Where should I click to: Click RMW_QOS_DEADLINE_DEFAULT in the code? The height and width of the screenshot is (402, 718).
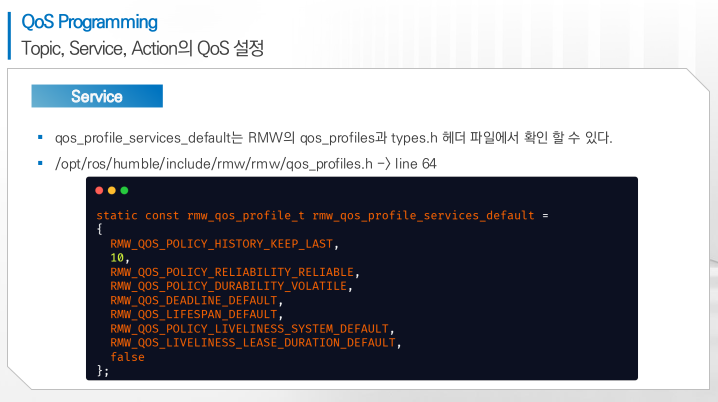pos(193,300)
